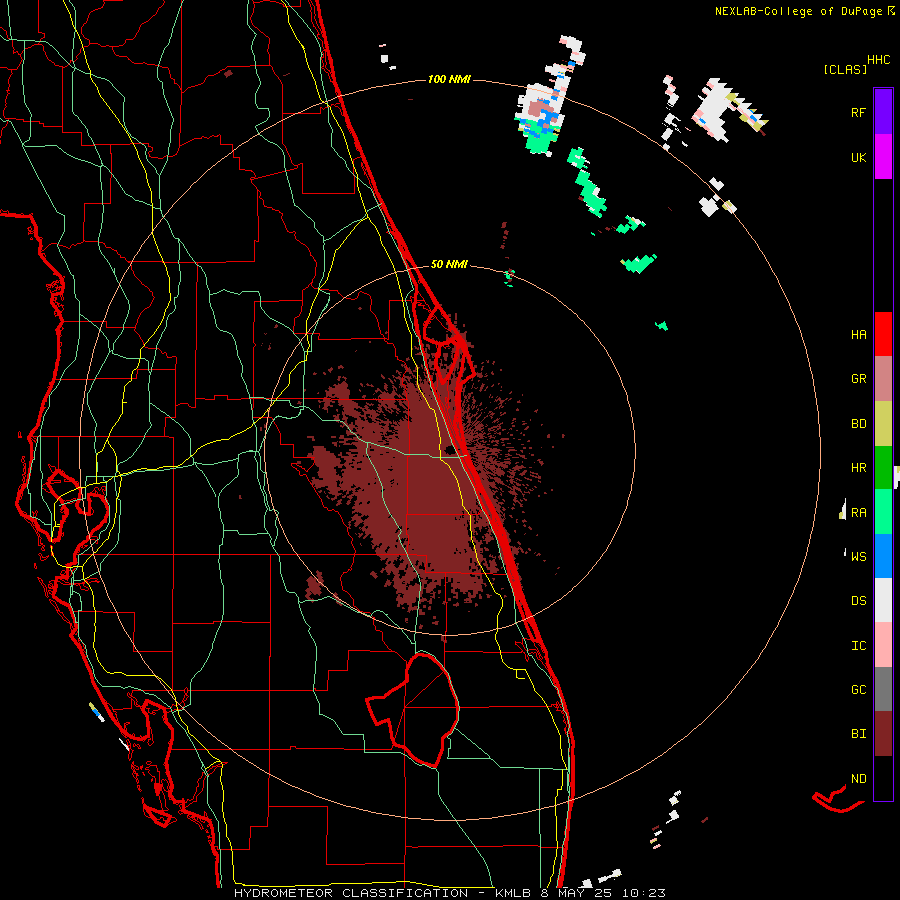Click the UK magenta legend swatch

pos(883,157)
